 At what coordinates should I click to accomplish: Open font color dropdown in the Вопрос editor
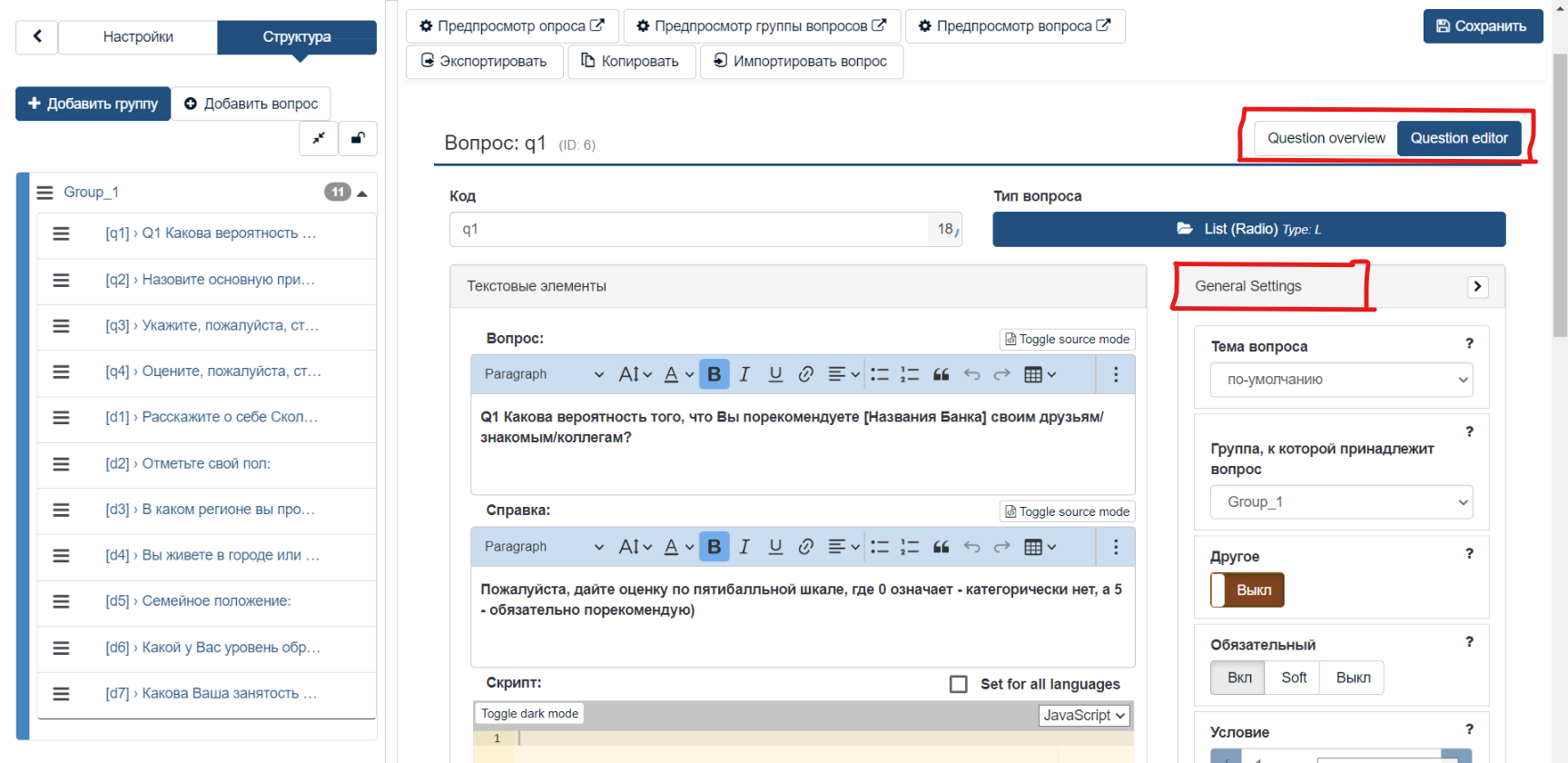coord(678,374)
